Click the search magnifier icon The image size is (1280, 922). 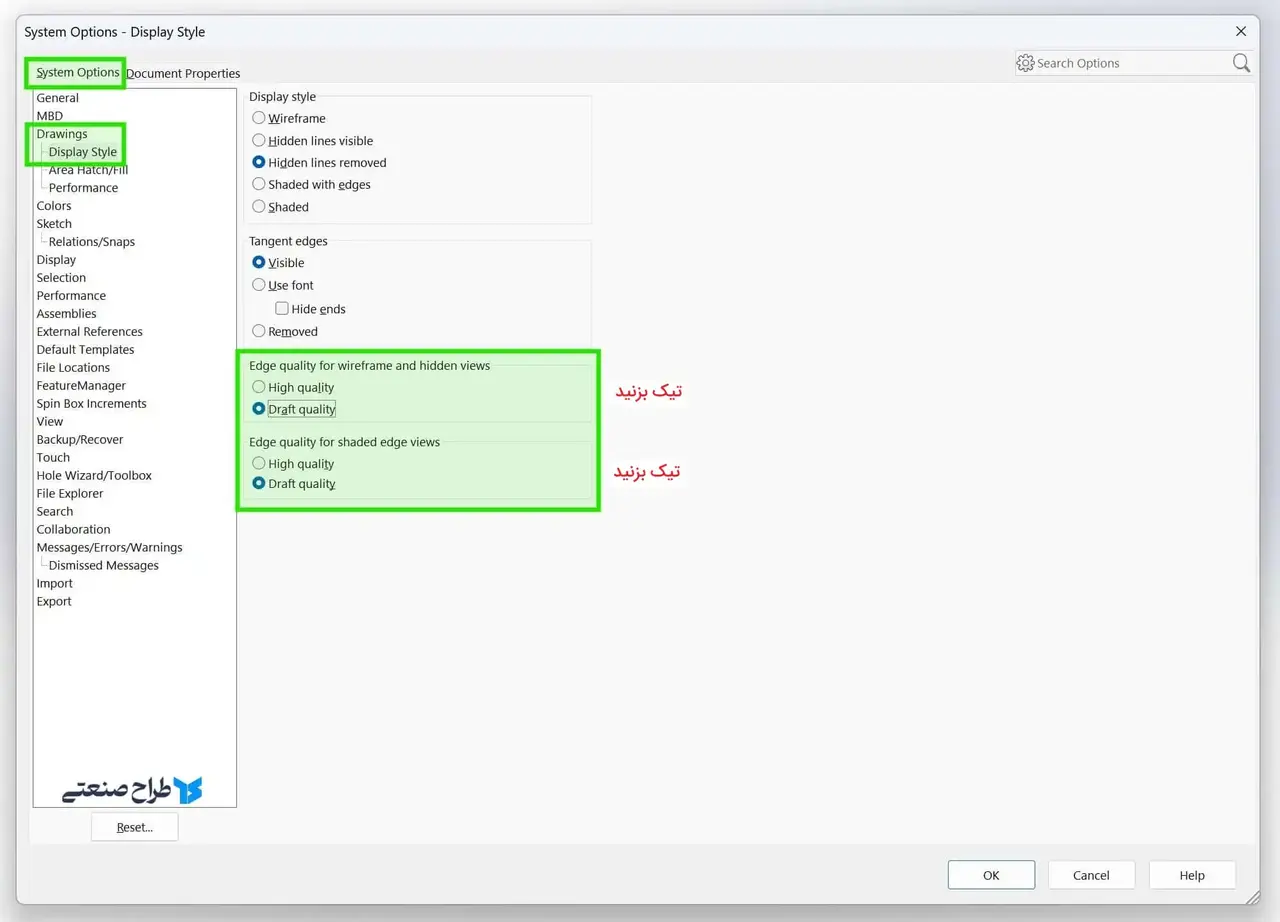pyautogui.click(x=1241, y=63)
